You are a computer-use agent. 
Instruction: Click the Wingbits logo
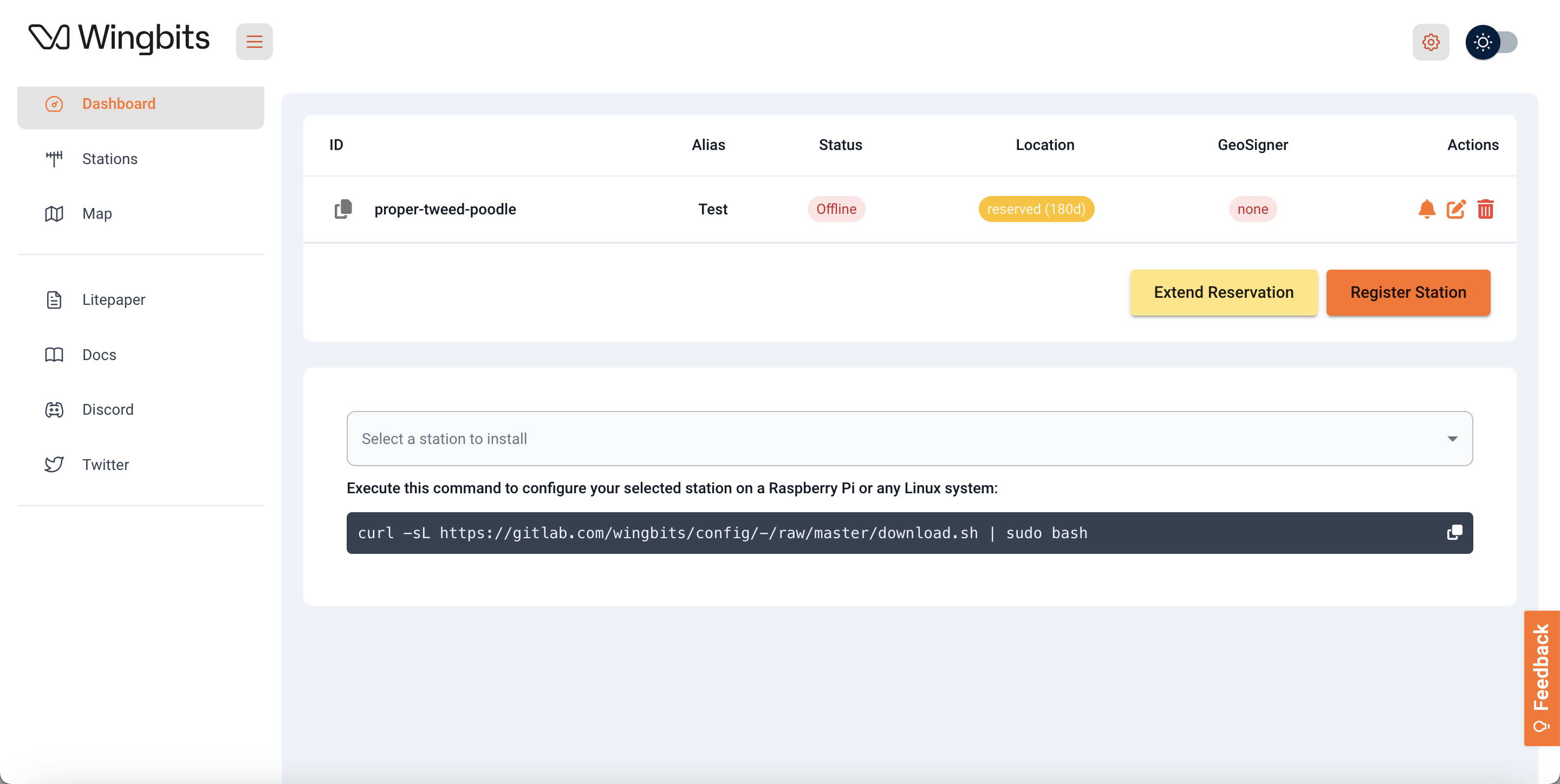click(x=119, y=38)
